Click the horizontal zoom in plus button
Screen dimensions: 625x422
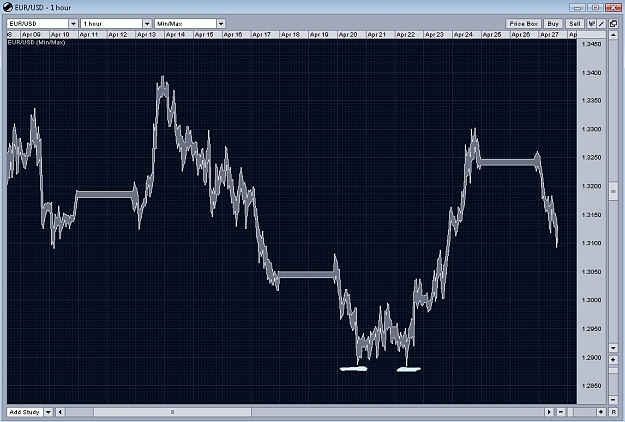point(601,412)
